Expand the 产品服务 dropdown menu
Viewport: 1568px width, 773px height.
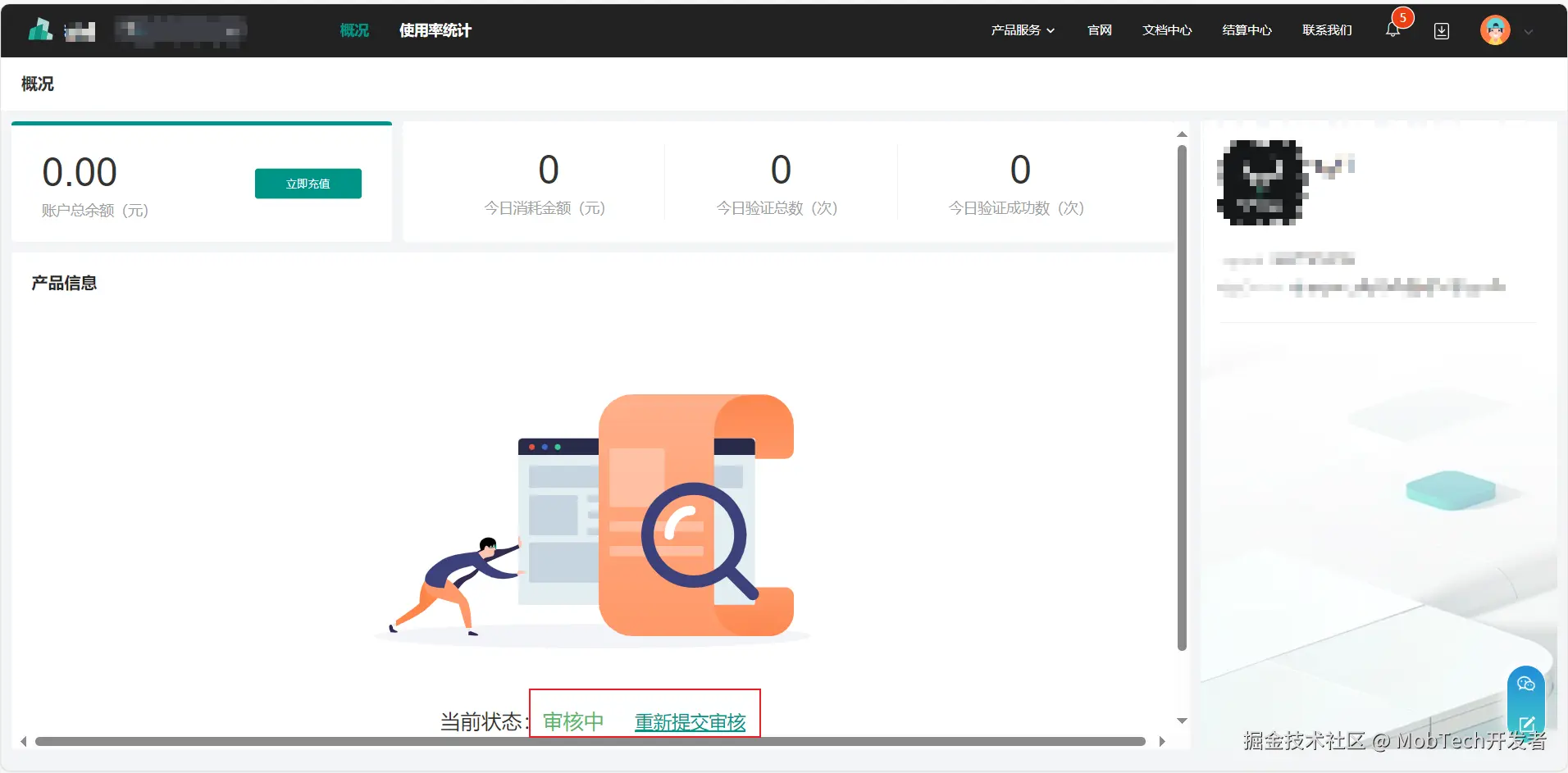click(x=1023, y=30)
